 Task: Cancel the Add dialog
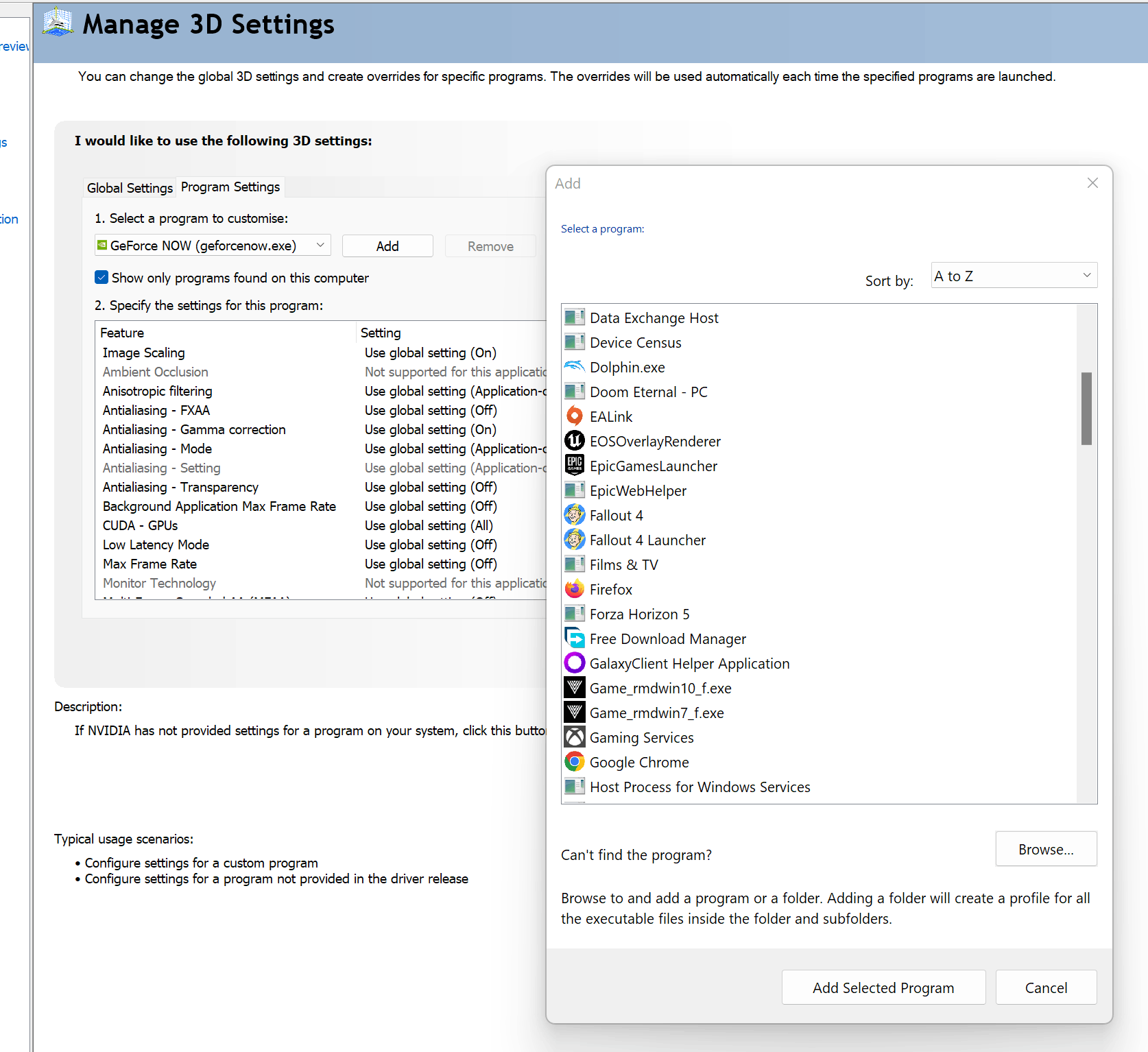coord(1046,988)
